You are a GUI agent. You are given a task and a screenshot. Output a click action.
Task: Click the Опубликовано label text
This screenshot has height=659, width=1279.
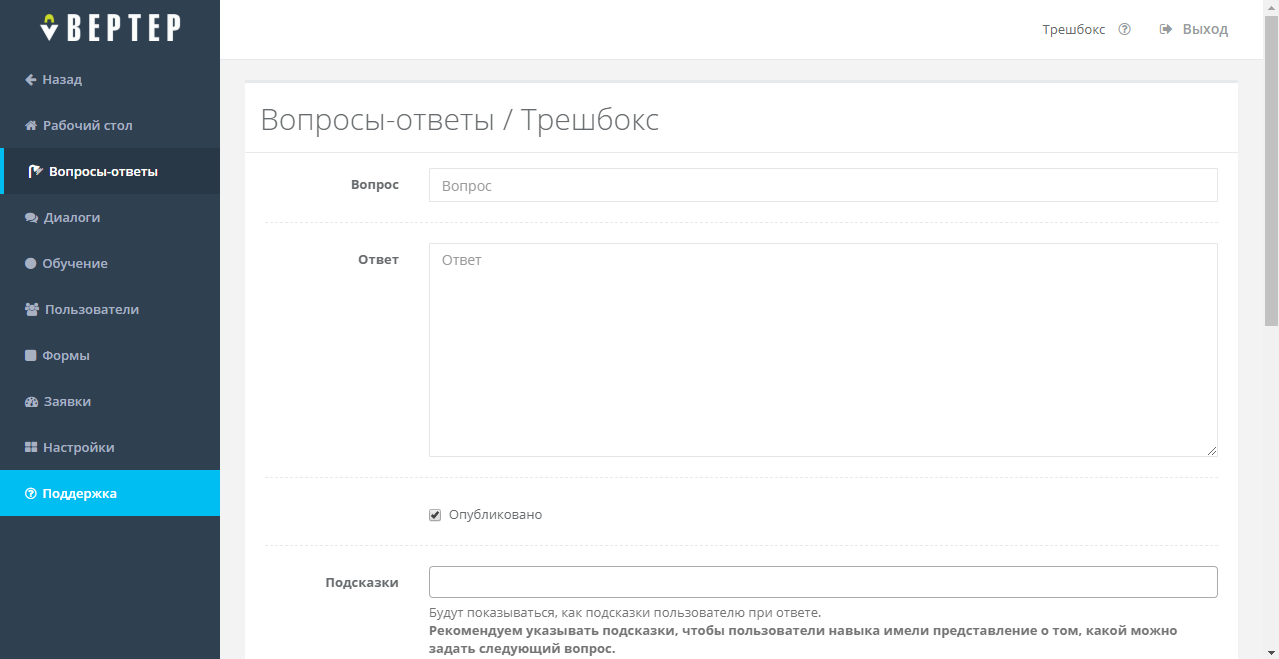click(495, 515)
